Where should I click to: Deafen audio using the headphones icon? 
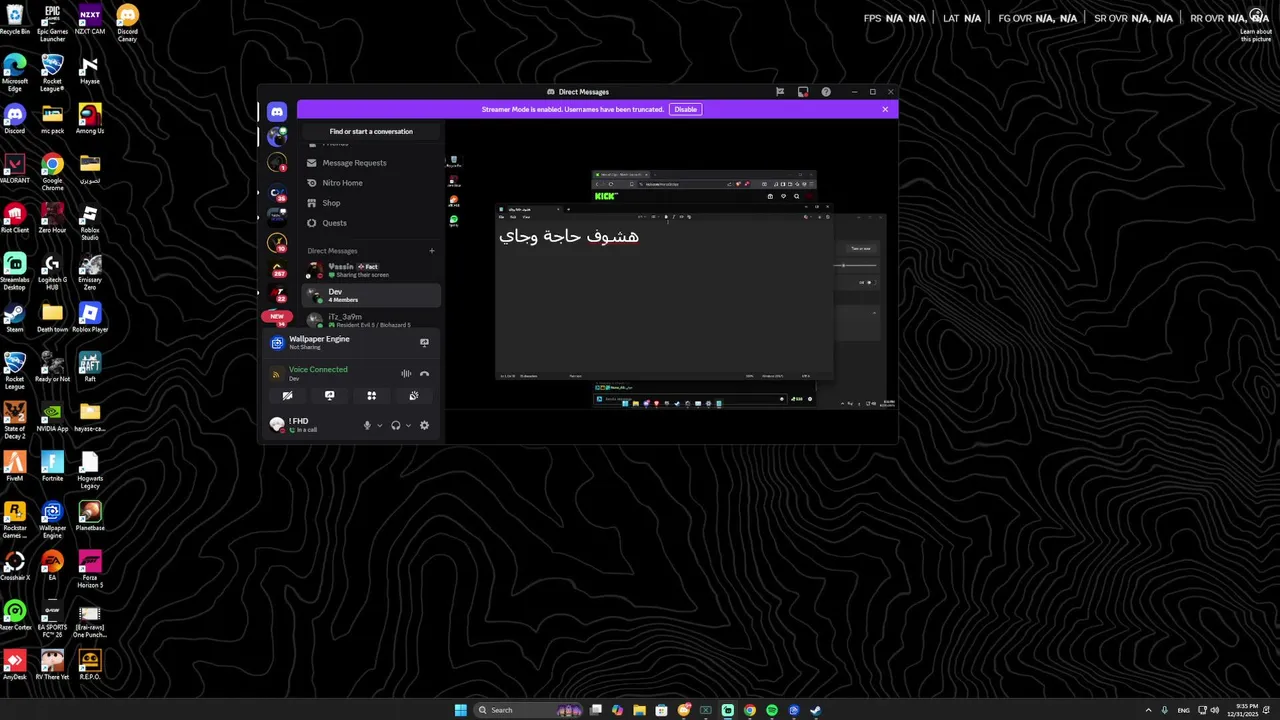pyautogui.click(x=396, y=425)
